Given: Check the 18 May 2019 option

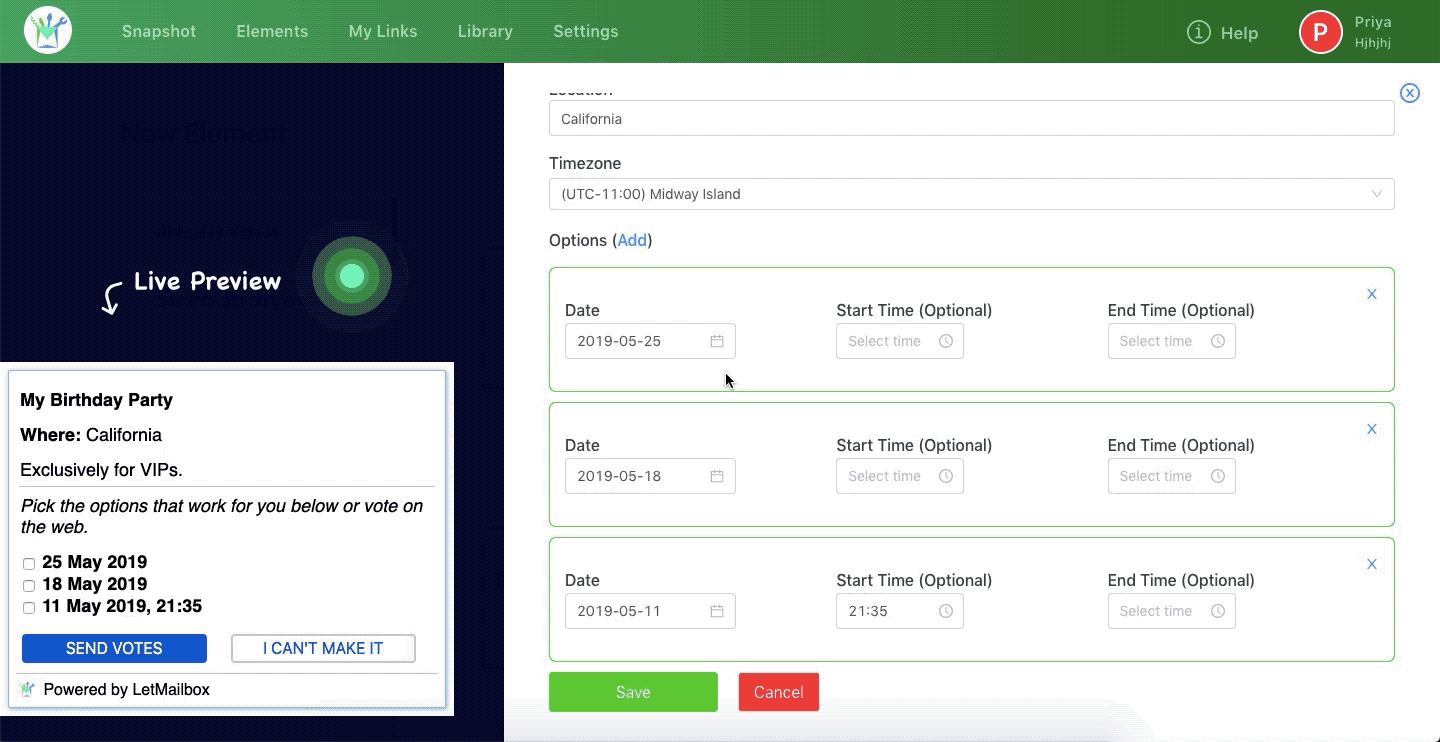Looking at the screenshot, I should 29,586.
